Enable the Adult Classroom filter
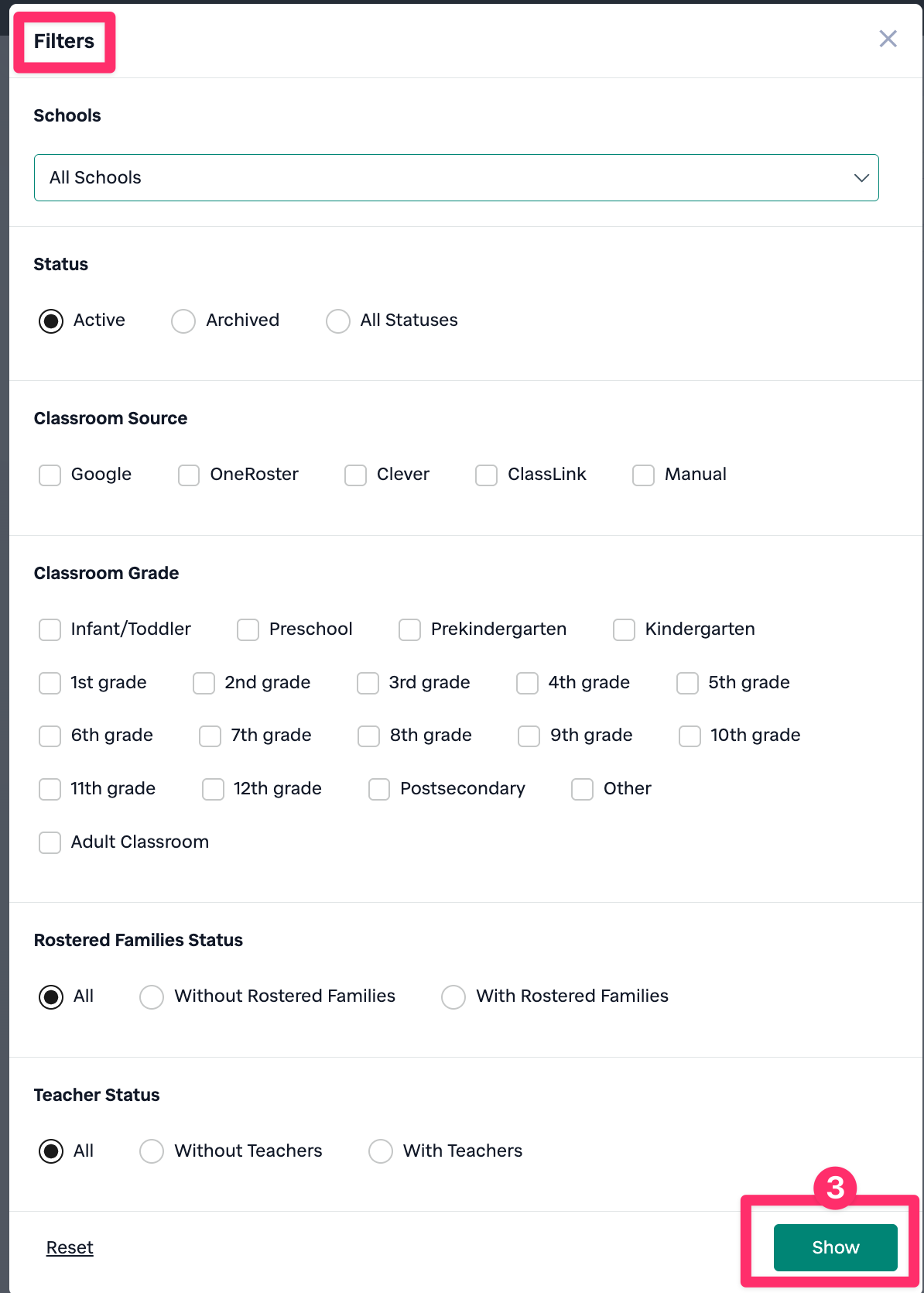This screenshot has height=1293, width=924. [50, 842]
